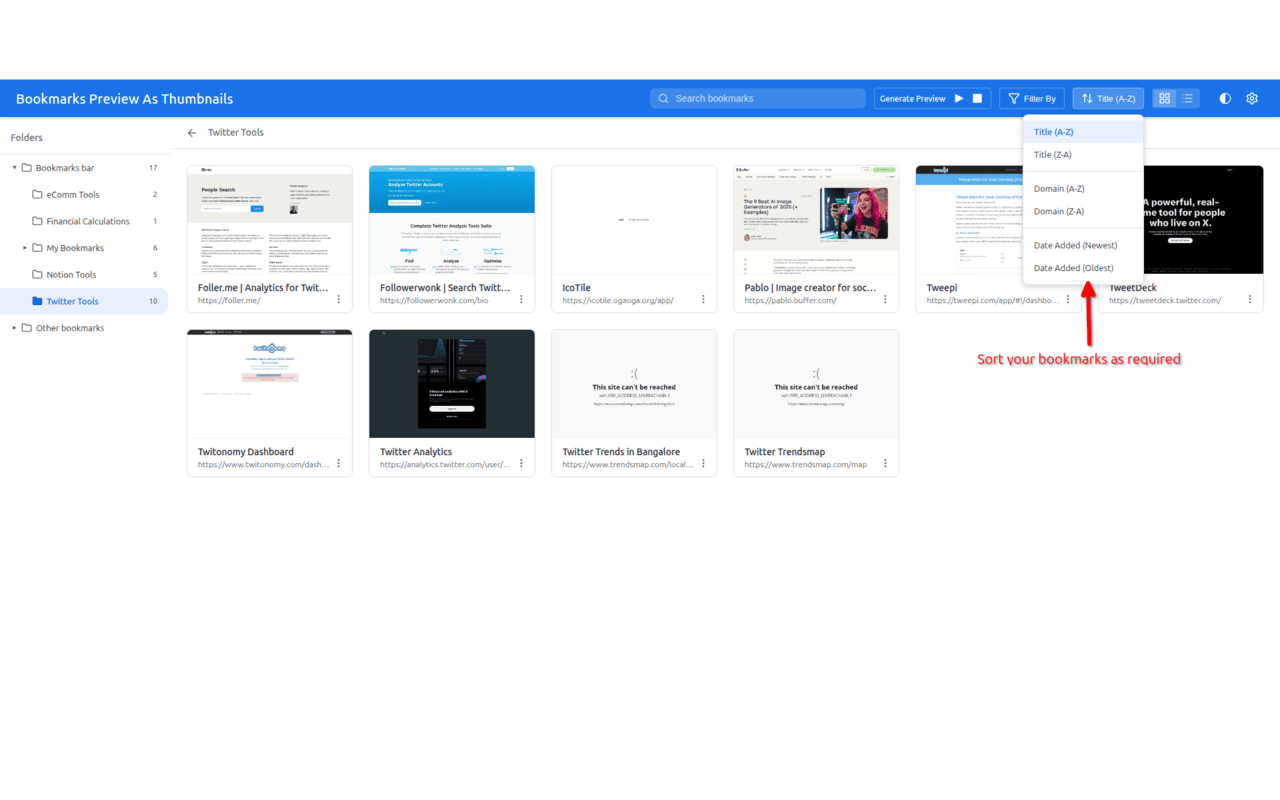Open settings gear icon
The height and width of the screenshot is (800, 1280).
(x=1252, y=98)
